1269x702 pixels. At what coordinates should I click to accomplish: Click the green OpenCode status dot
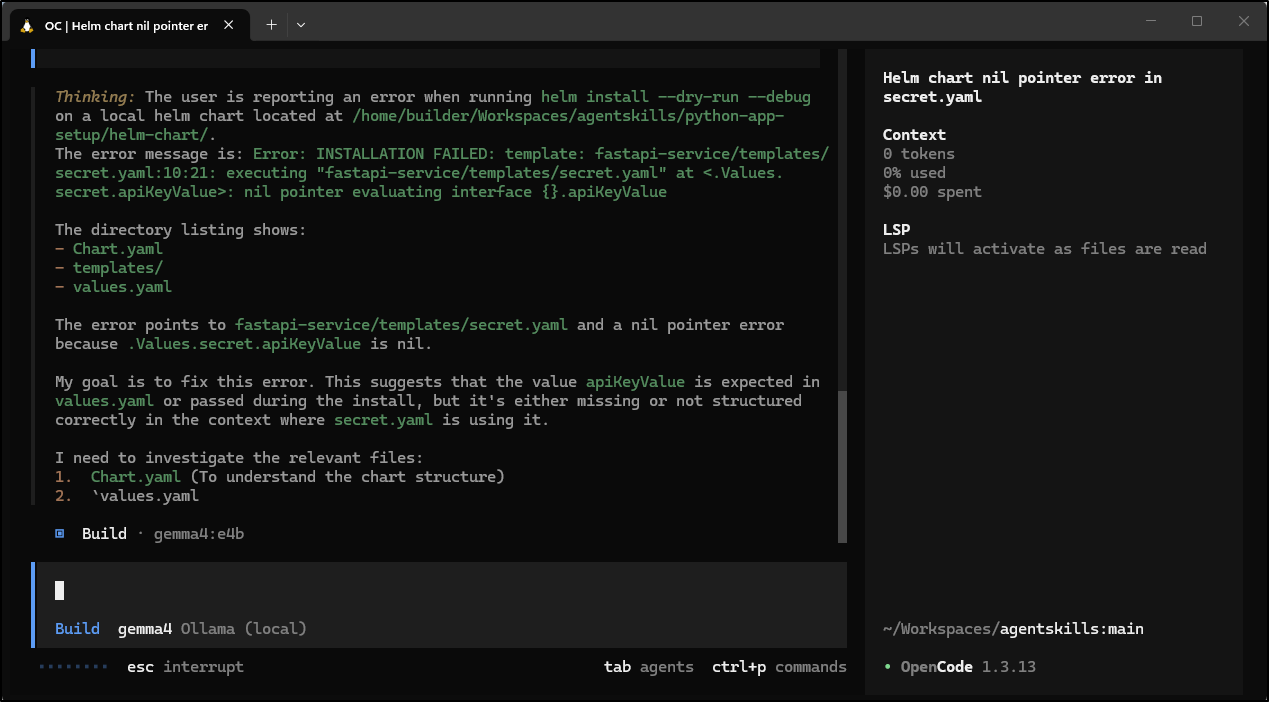tap(889, 666)
